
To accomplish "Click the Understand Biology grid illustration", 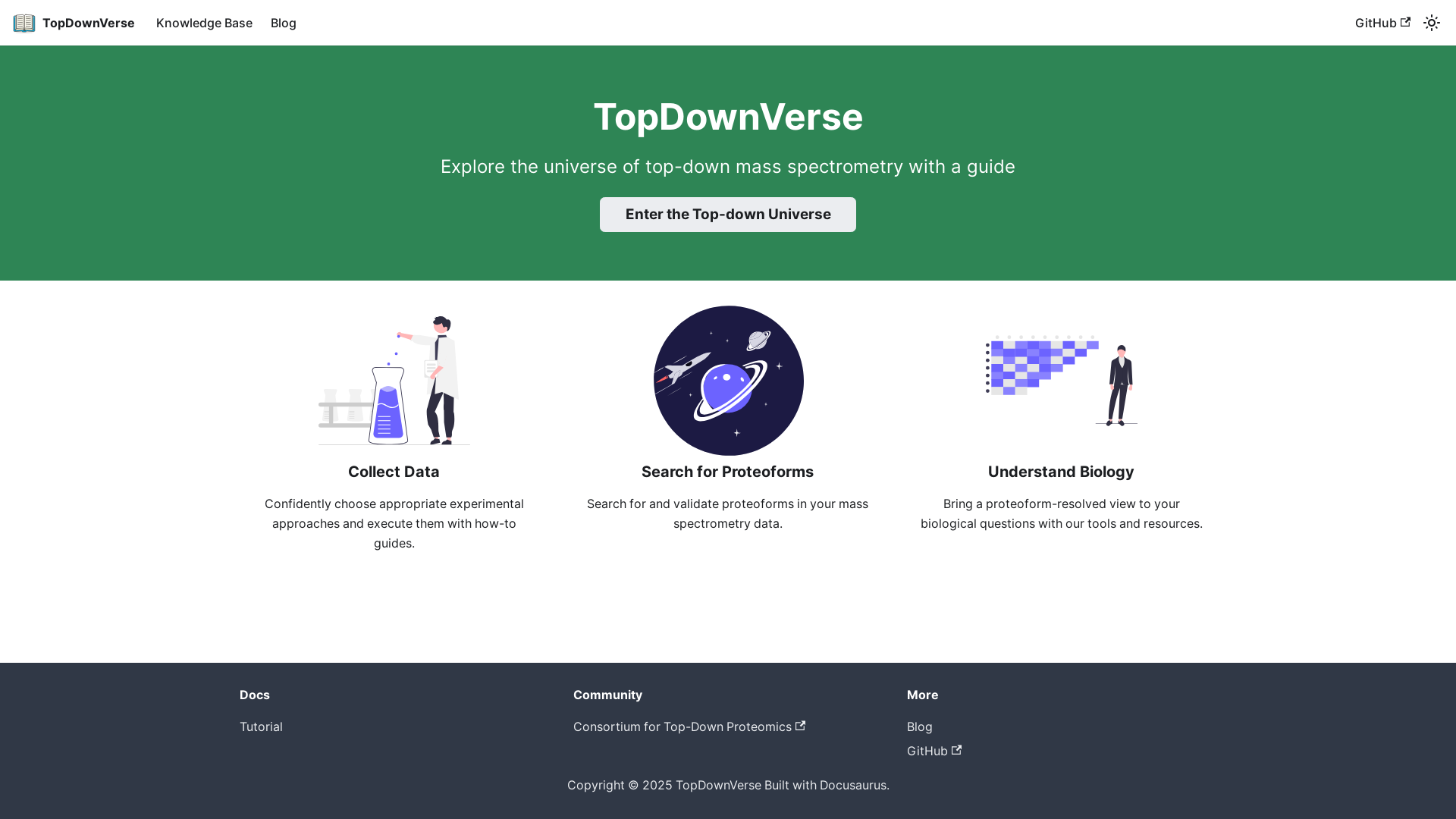I will 1061,381.
